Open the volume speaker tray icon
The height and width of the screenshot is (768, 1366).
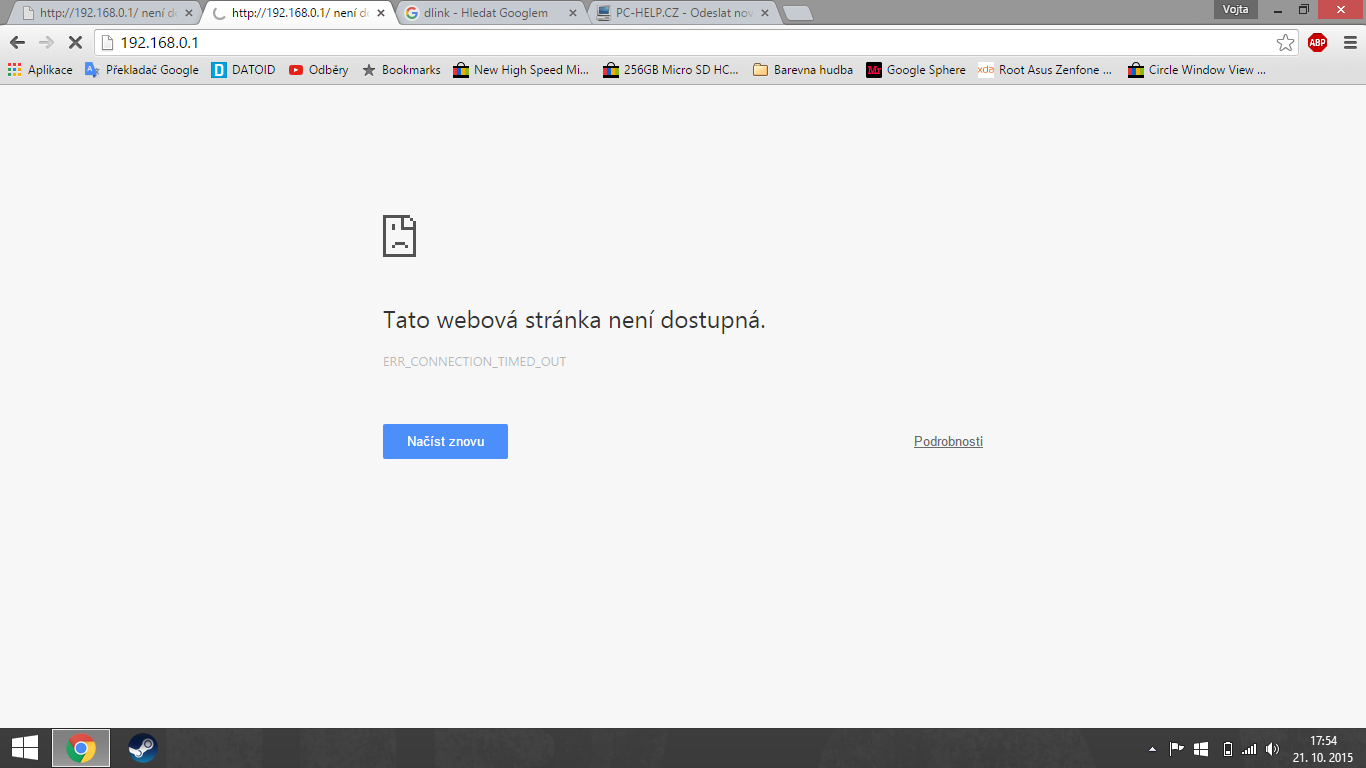(x=1272, y=748)
